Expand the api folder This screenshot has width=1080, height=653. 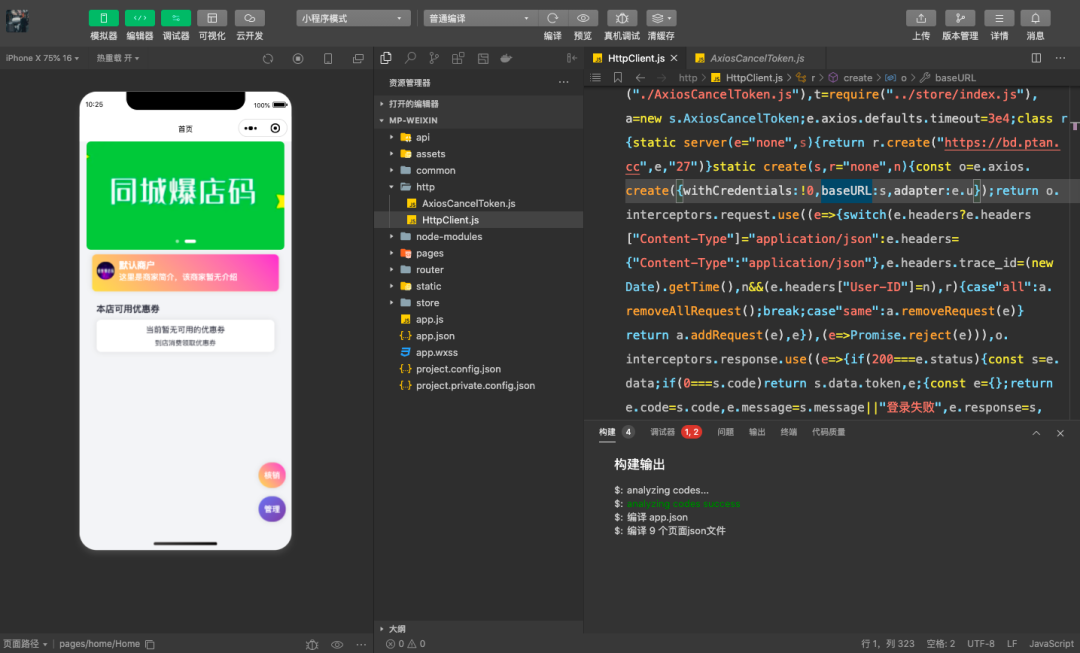click(x=479, y=137)
